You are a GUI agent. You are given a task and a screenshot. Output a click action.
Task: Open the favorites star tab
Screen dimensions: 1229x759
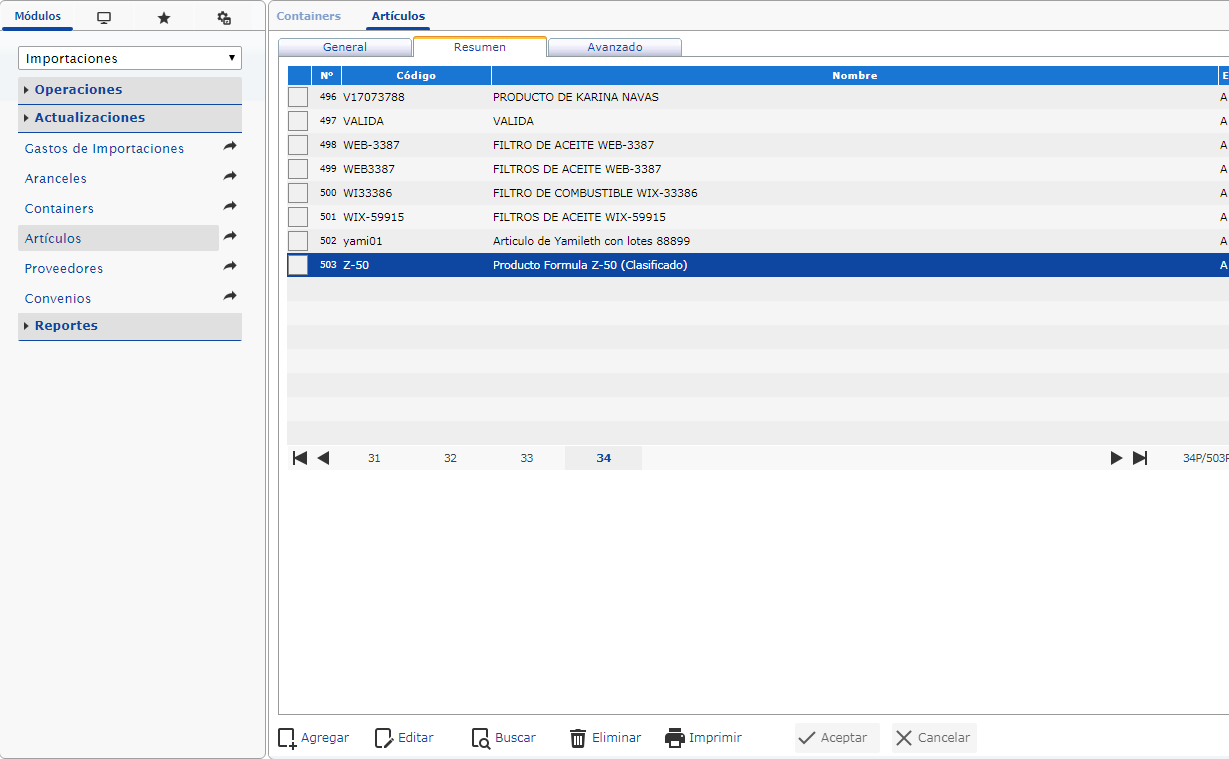point(164,18)
